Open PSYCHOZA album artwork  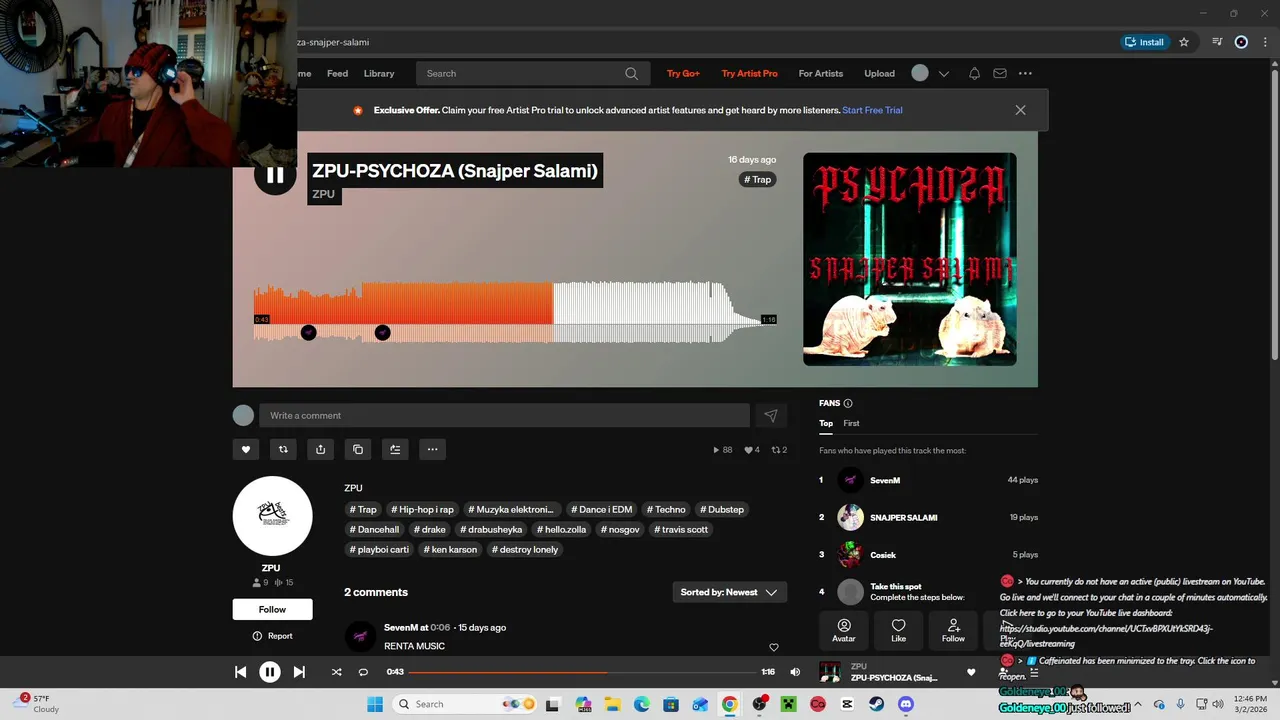(909, 259)
